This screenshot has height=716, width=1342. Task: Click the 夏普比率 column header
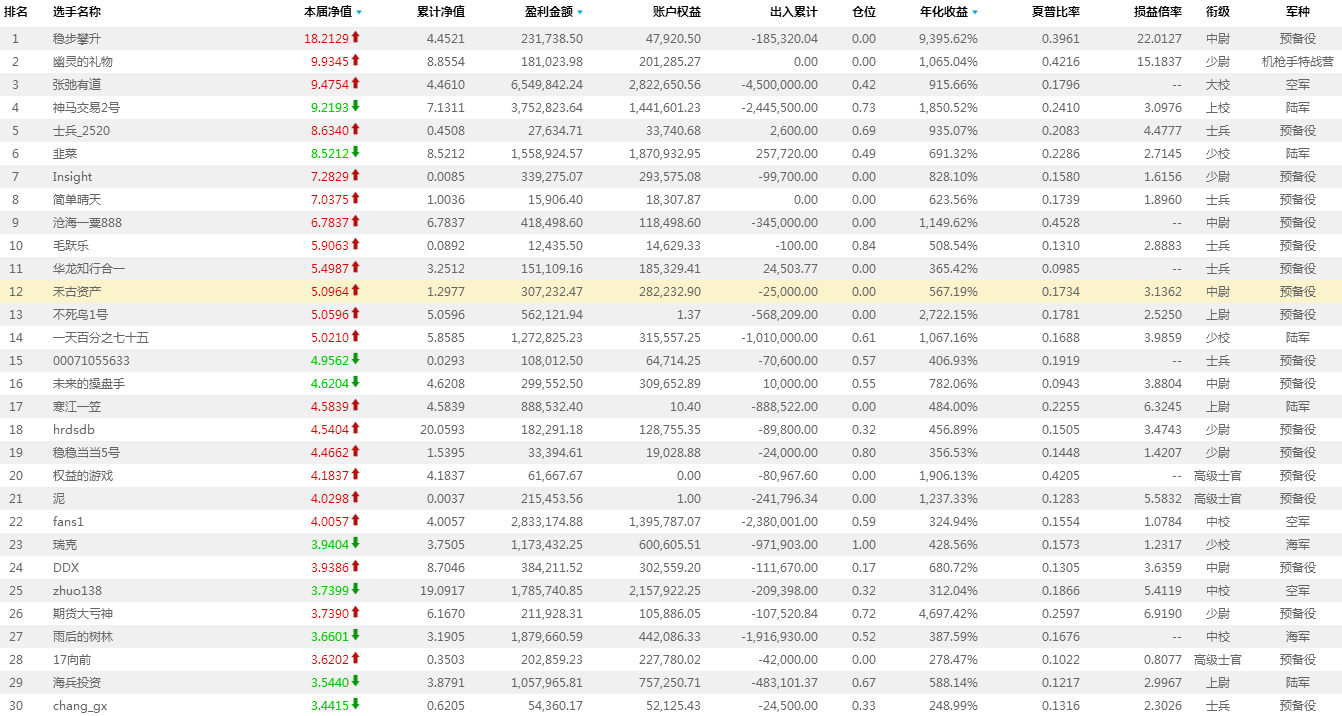tap(1056, 12)
